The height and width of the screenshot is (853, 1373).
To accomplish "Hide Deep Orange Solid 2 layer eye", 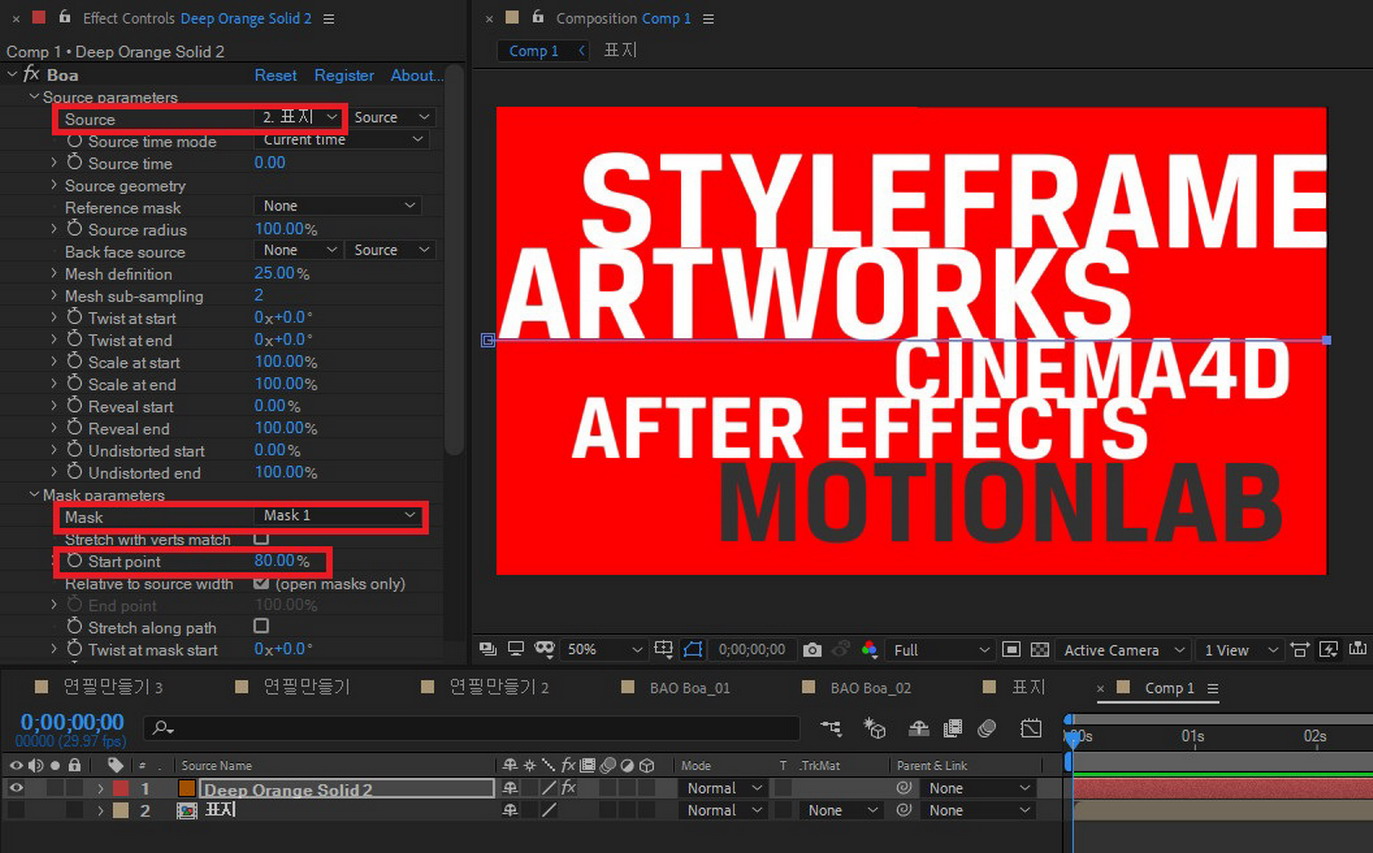I will click(16, 788).
